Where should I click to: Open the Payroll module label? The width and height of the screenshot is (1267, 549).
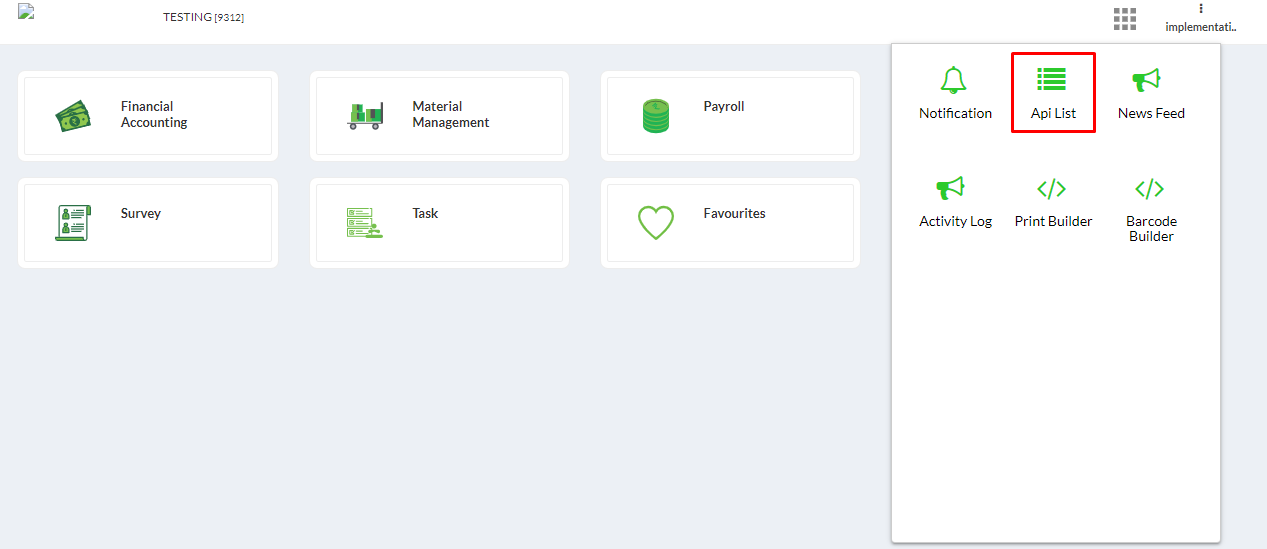(x=724, y=106)
